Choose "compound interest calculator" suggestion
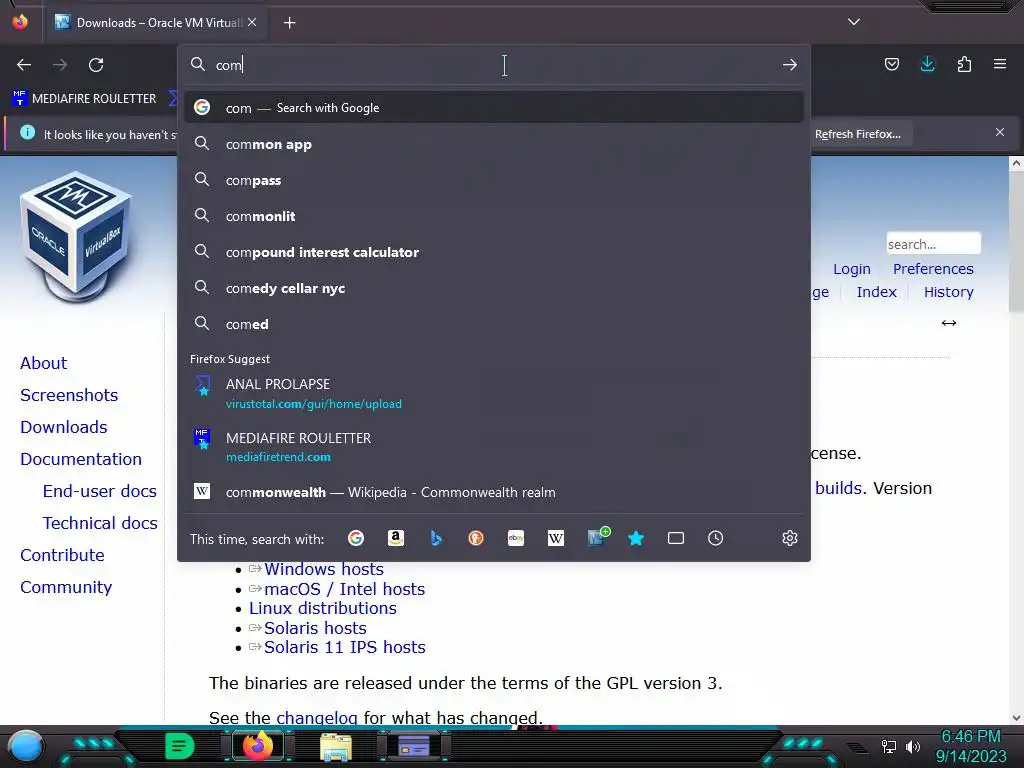The width and height of the screenshot is (1024, 768). pyautogui.click(x=494, y=252)
